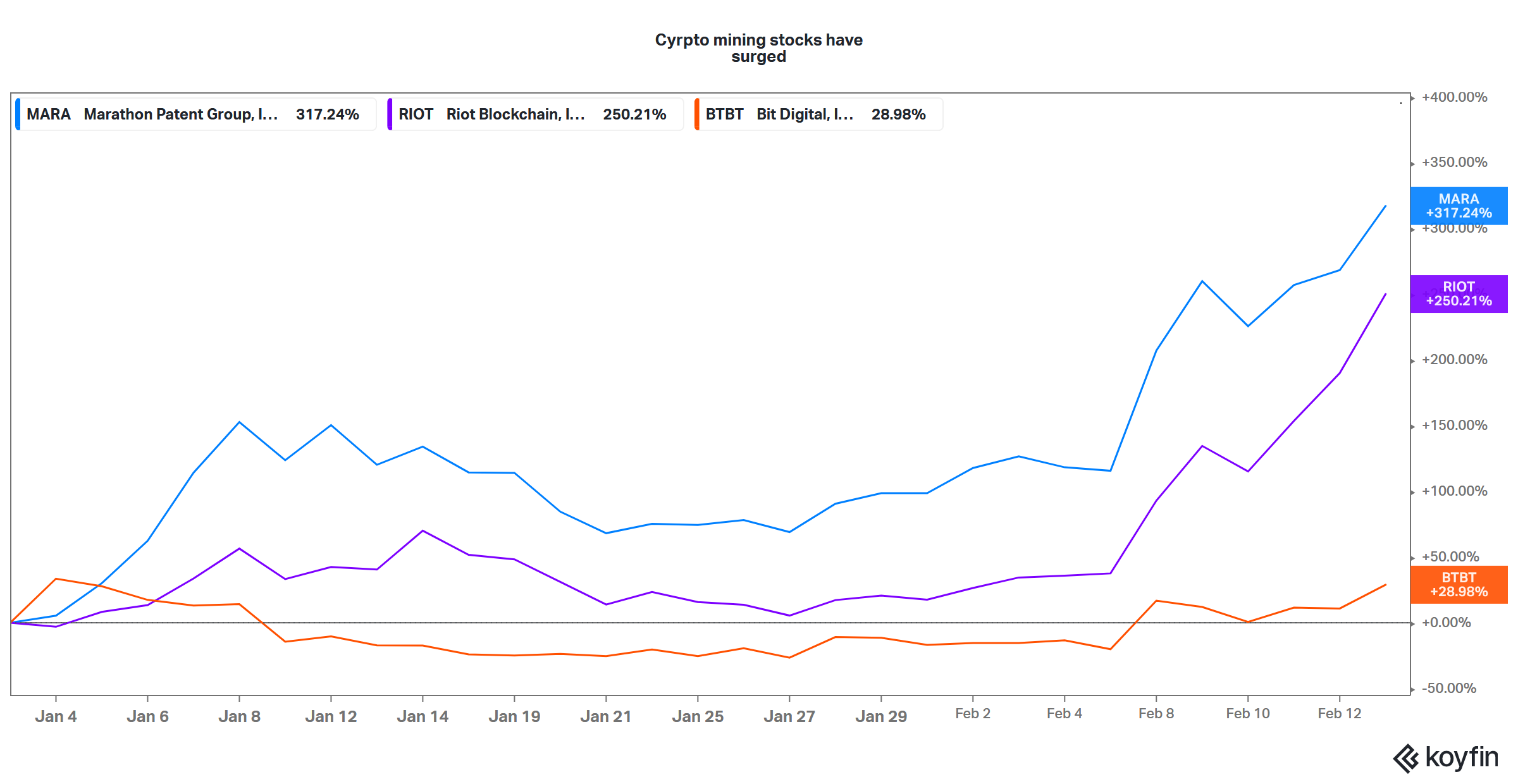Click the +150.00% y-axis label
Image resolution: width=1518 pixels, height=784 pixels.
tap(1454, 425)
